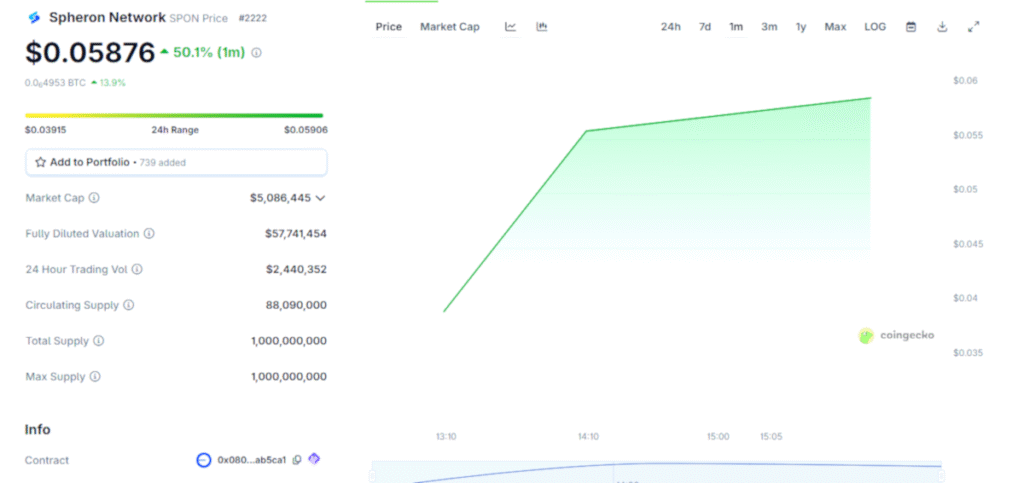Toggle LOG scale on chart

(x=875, y=27)
